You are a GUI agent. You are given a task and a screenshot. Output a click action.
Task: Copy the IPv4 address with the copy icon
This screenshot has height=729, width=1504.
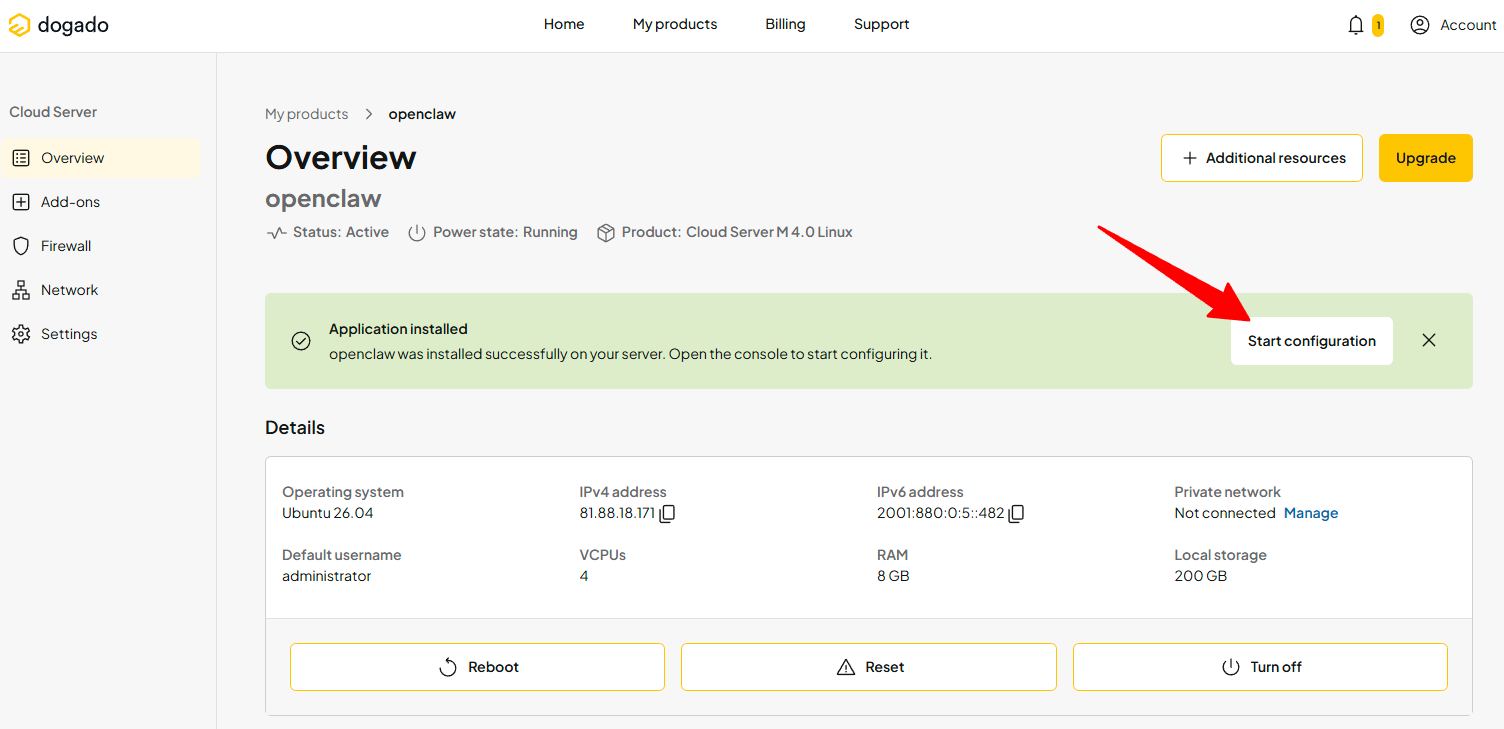coord(668,514)
